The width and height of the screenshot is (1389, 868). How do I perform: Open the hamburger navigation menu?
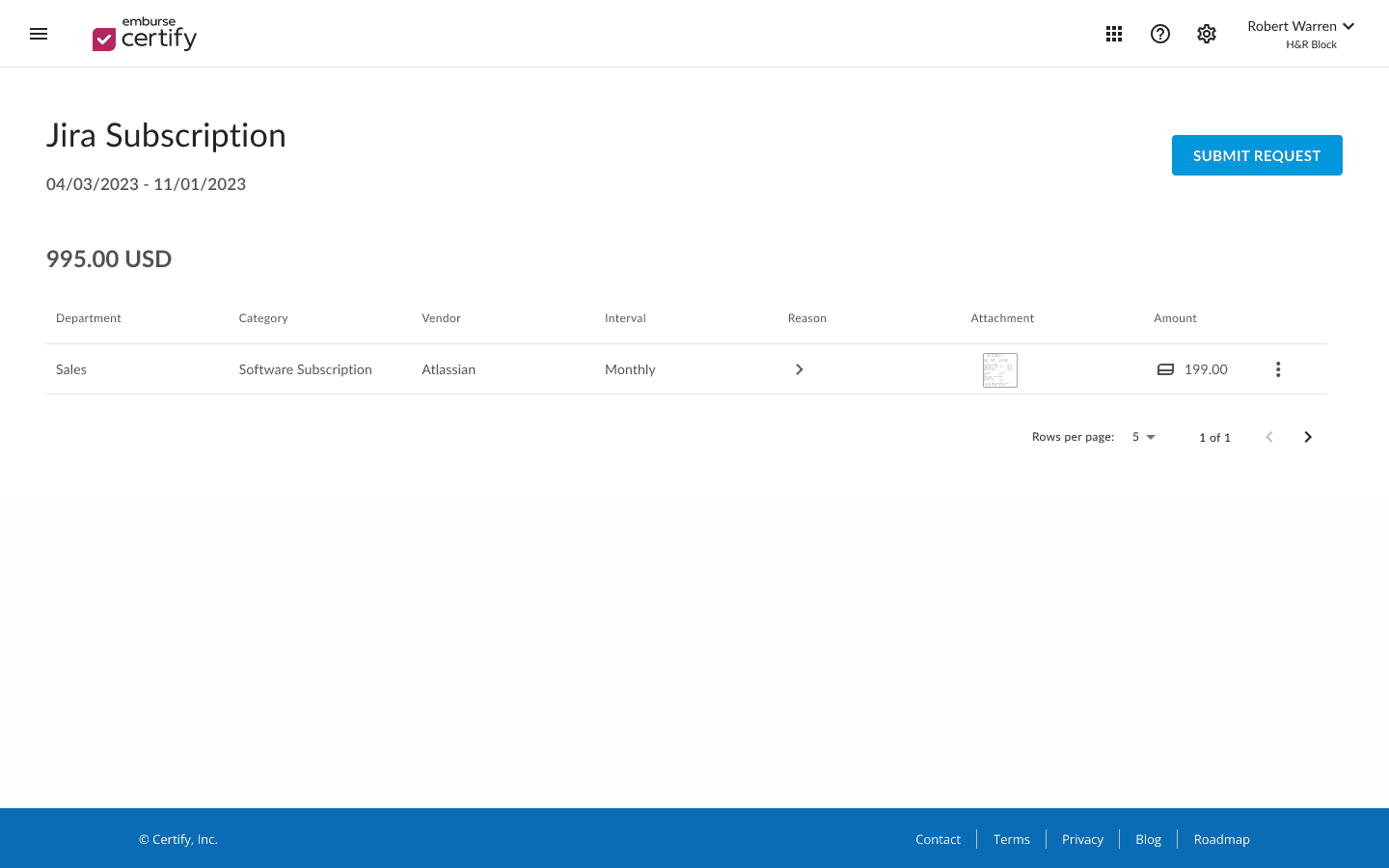pyautogui.click(x=39, y=34)
